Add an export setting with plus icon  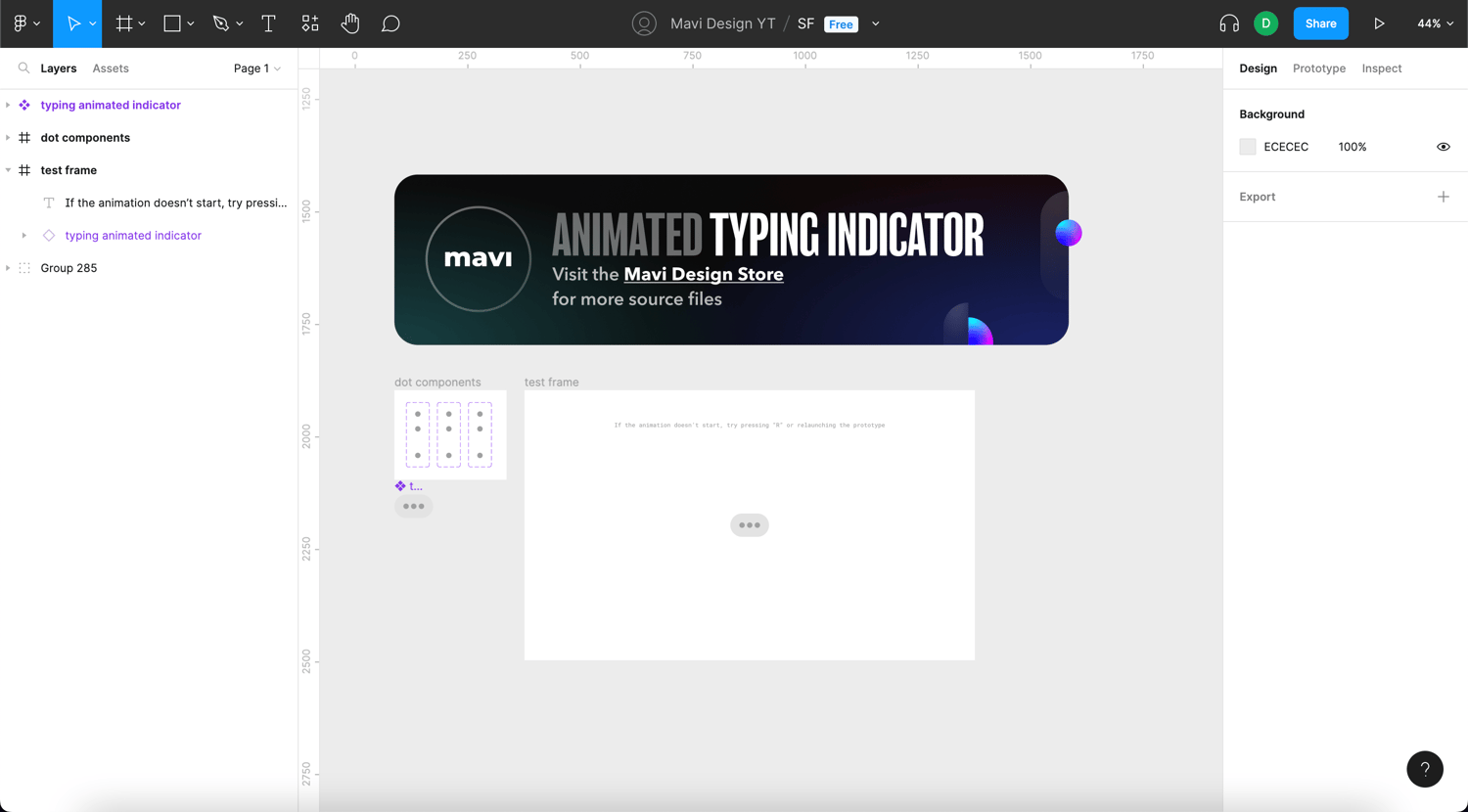1444,197
